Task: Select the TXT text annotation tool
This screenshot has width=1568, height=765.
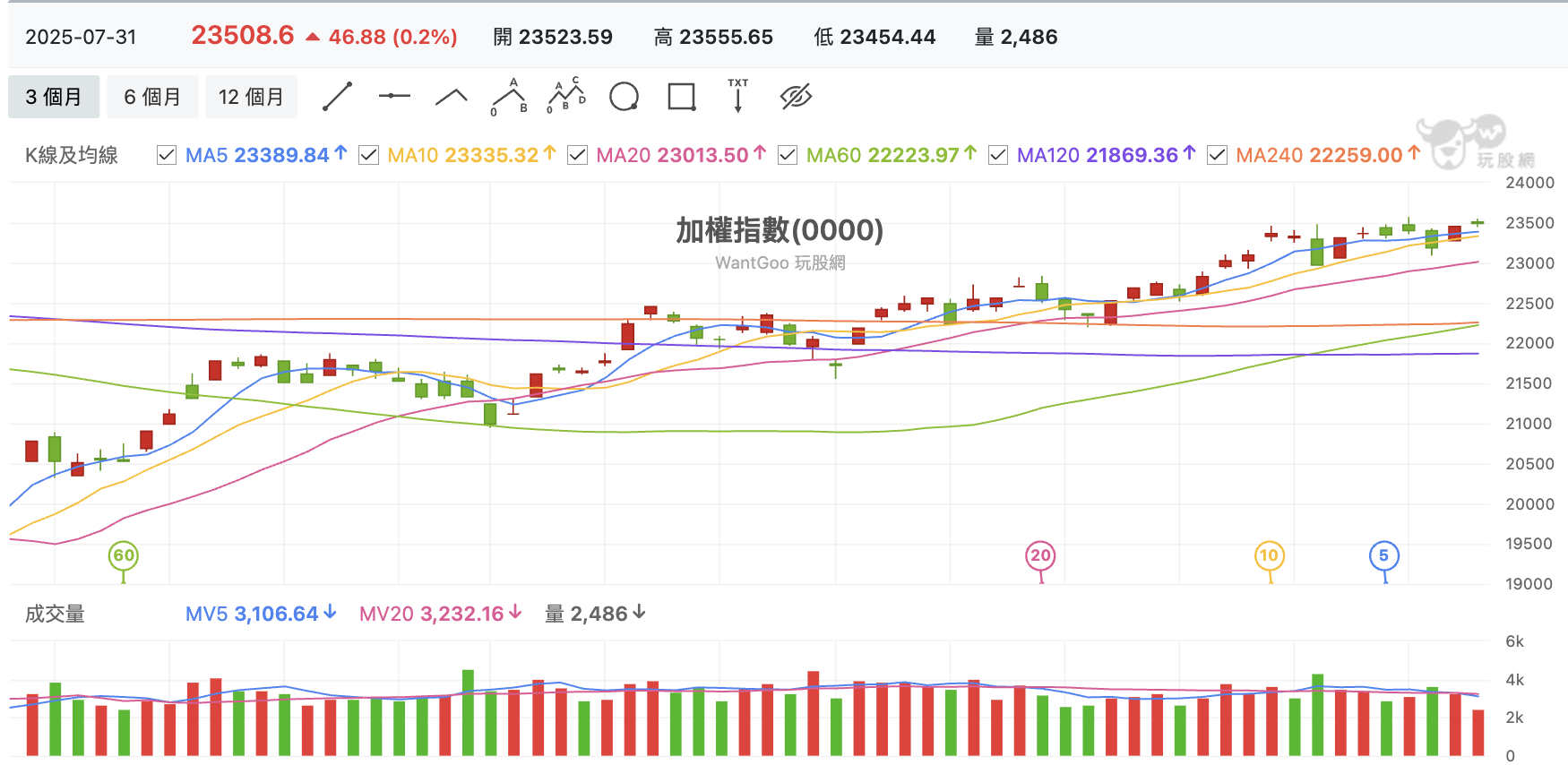Action: (737, 95)
